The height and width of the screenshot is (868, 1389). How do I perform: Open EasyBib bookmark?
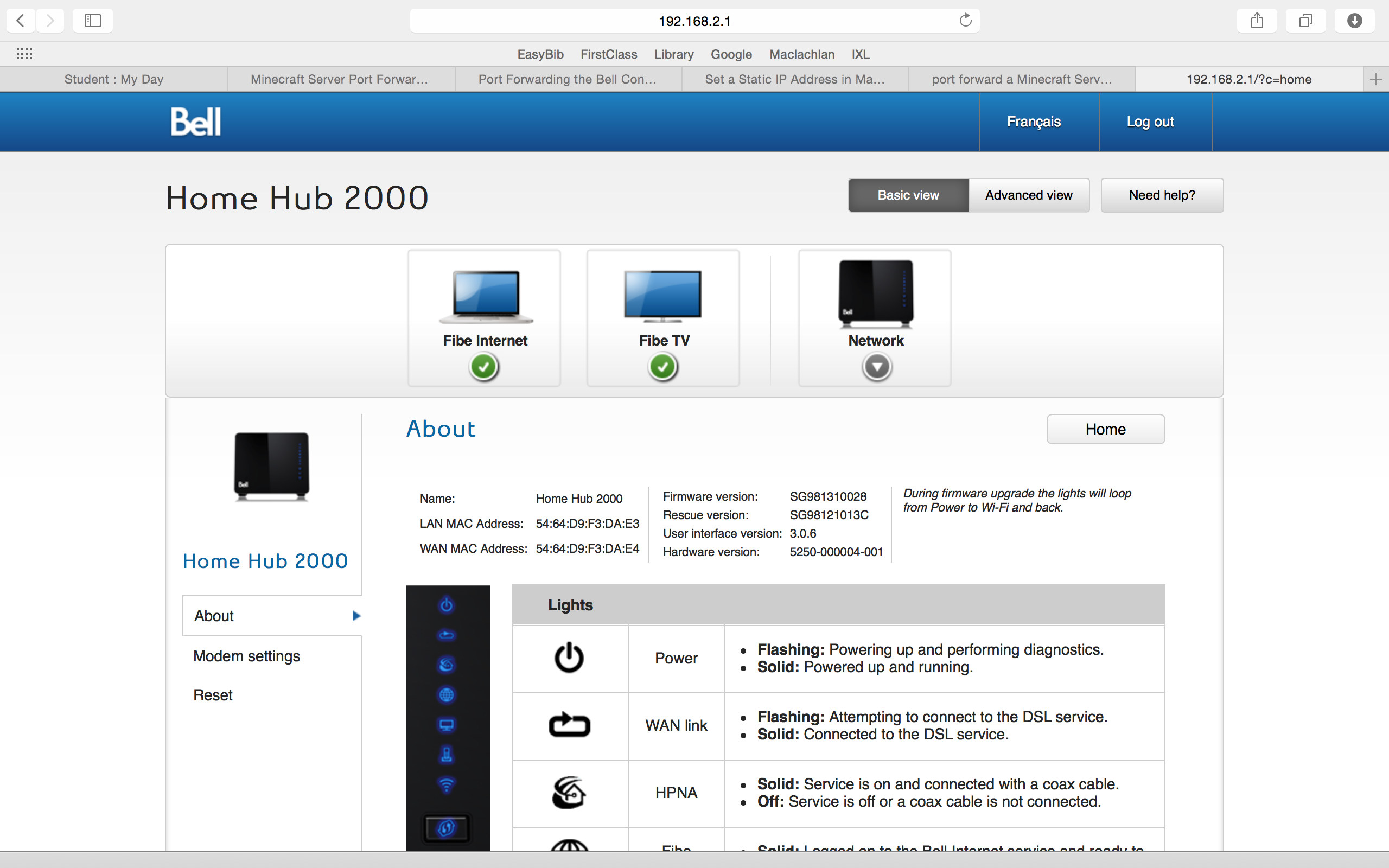tap(540, 54)
